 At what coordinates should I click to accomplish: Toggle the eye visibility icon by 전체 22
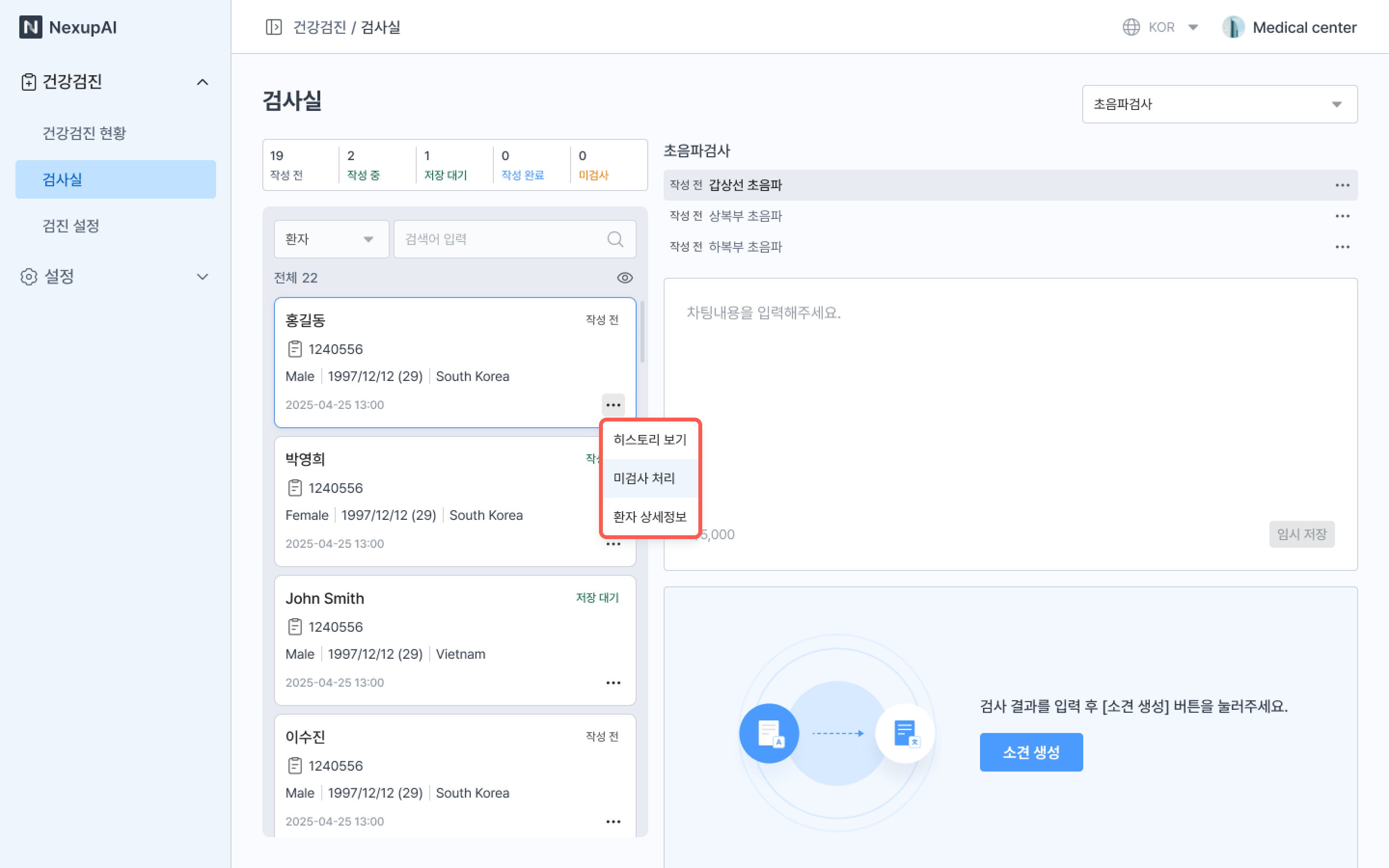625,278
